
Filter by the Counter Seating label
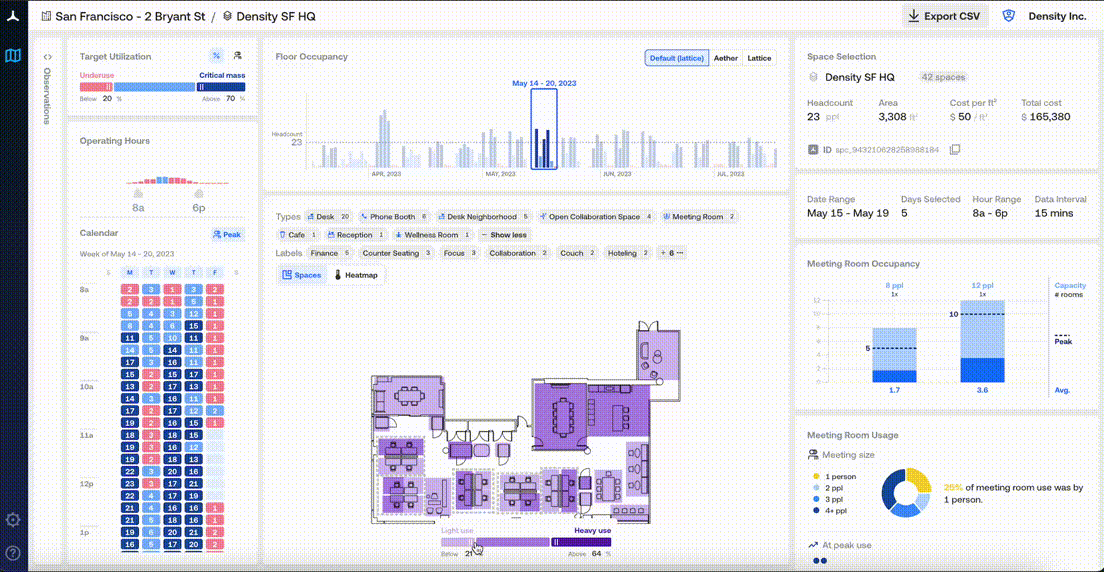[397, 253]
